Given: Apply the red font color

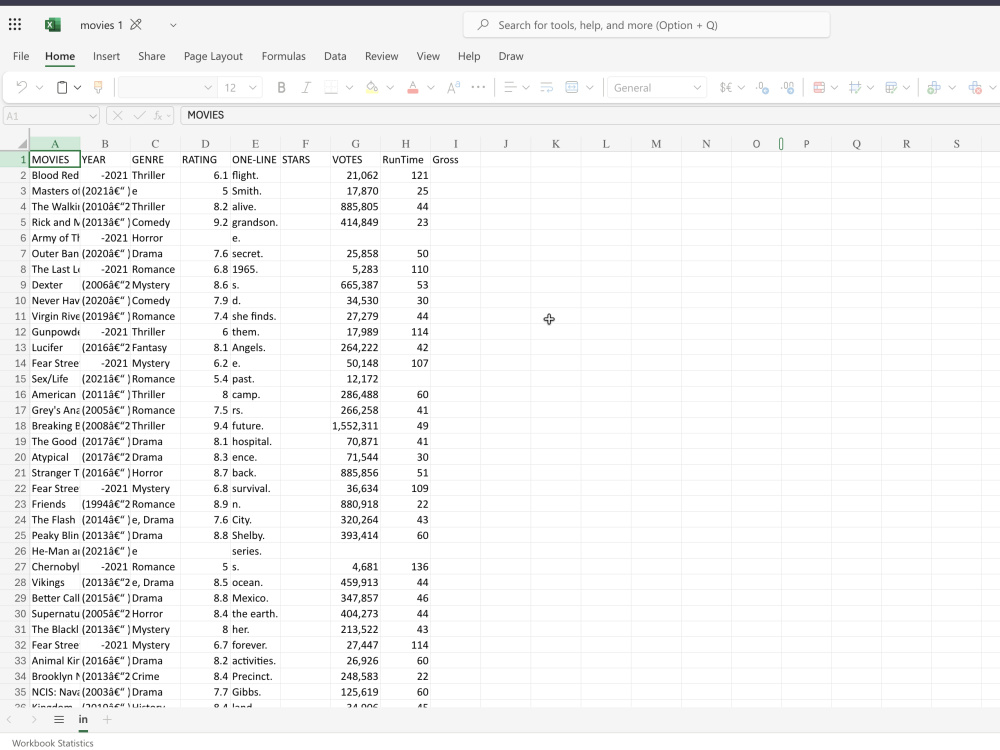Looking at the screenshot, I should 413,87.
